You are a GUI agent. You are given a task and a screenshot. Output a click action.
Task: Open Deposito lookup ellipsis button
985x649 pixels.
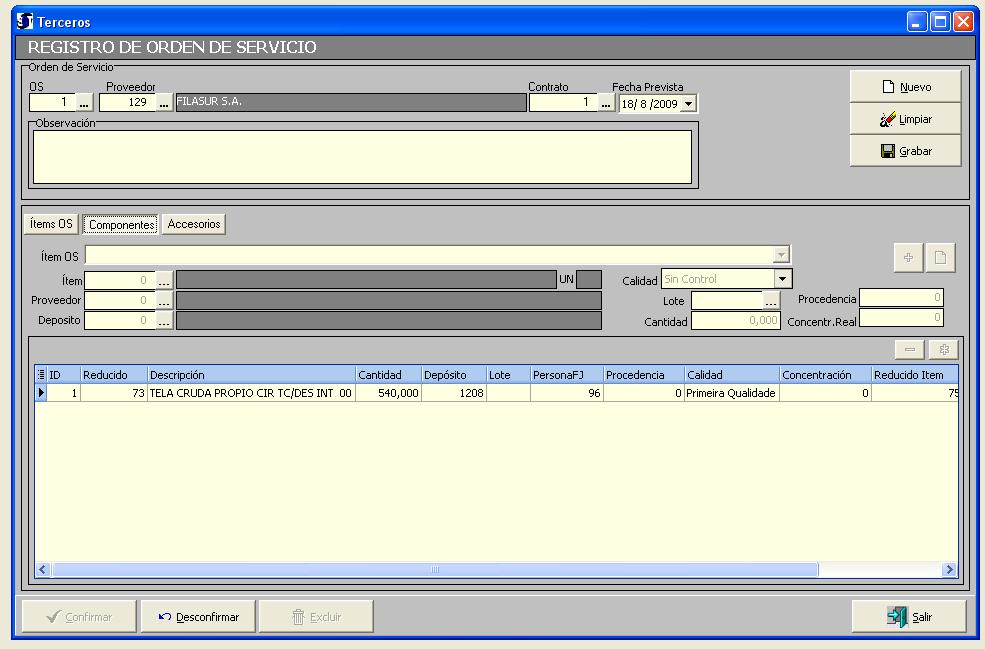point(164,321)
